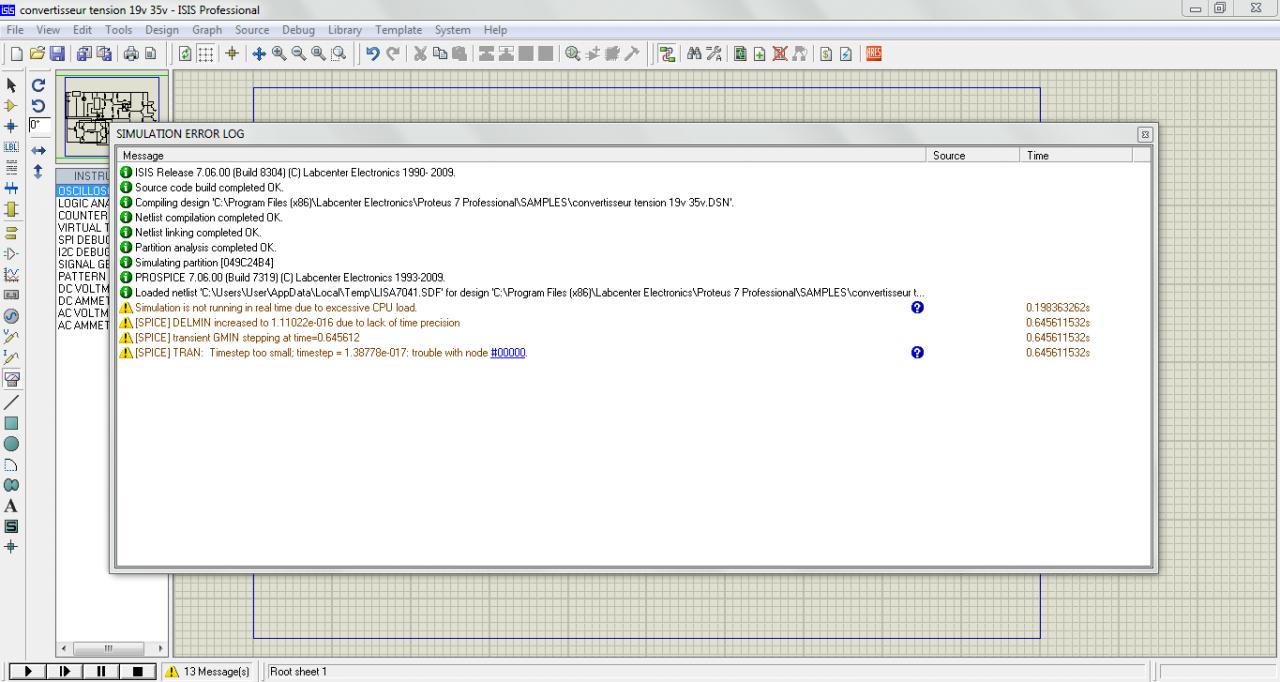
Task: Toggle the false origin marker
Action: tap(231, 53)
